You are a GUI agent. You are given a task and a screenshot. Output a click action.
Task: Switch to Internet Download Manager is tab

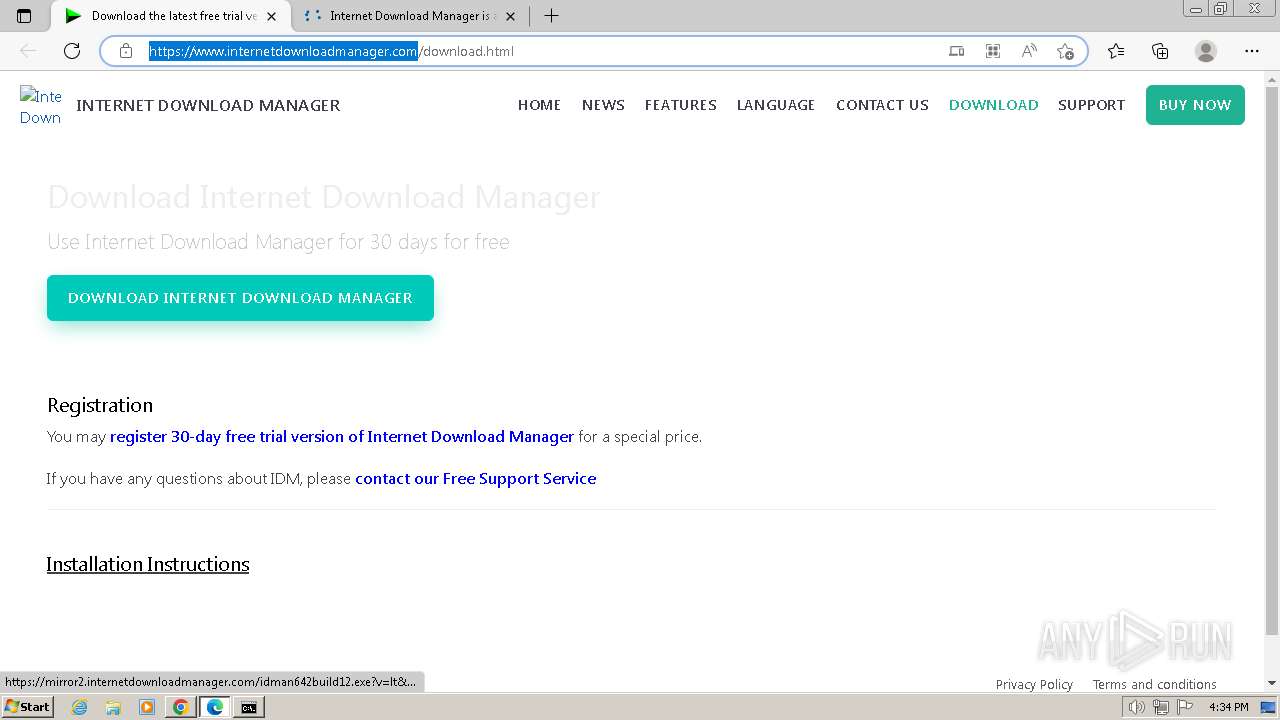click(410, 16)
